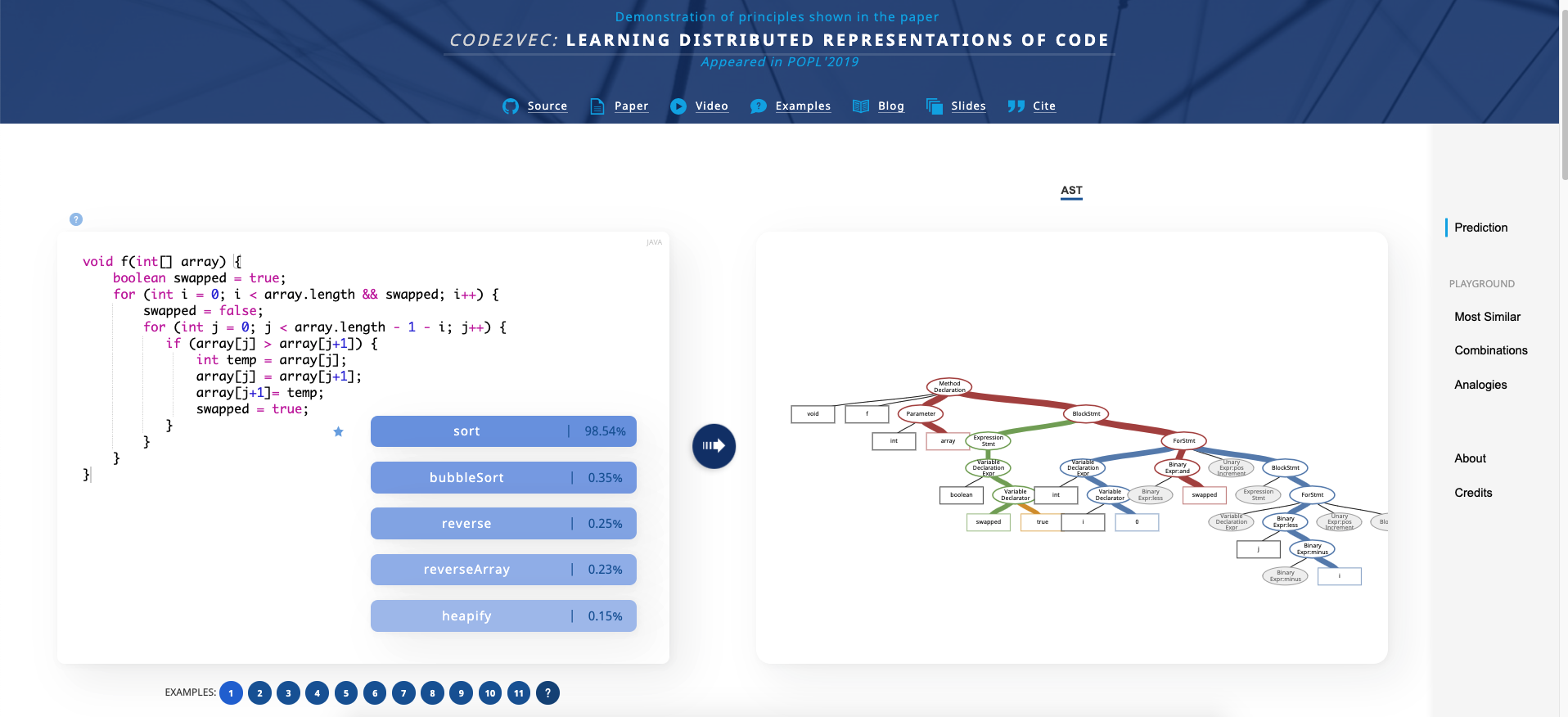Click the Video play icon
Image resolution: width=1568 pixels, height=717 pixels.
pyautogui.click(x=678, y=106)
